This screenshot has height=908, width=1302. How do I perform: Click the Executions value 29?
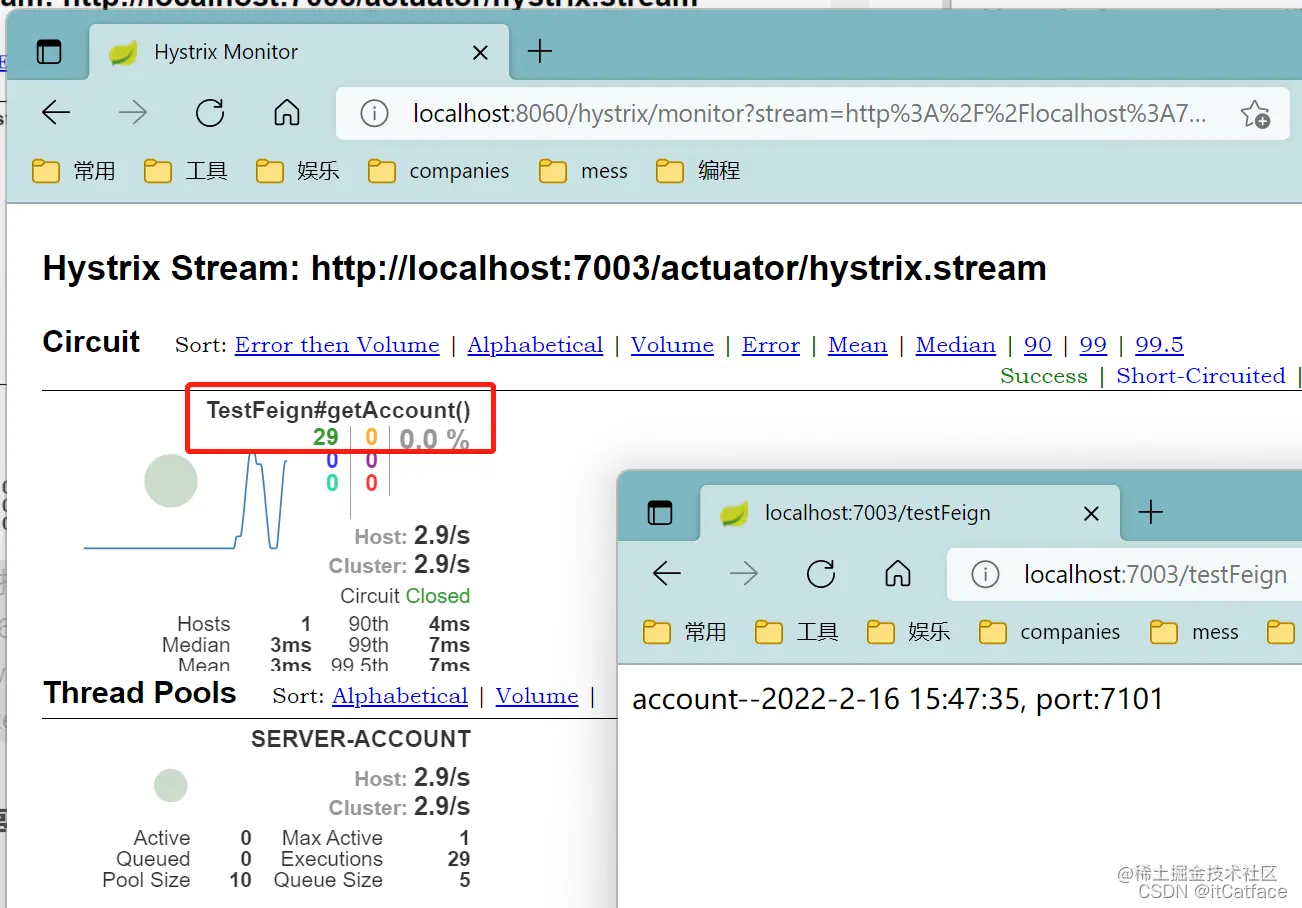coord(459,859)
